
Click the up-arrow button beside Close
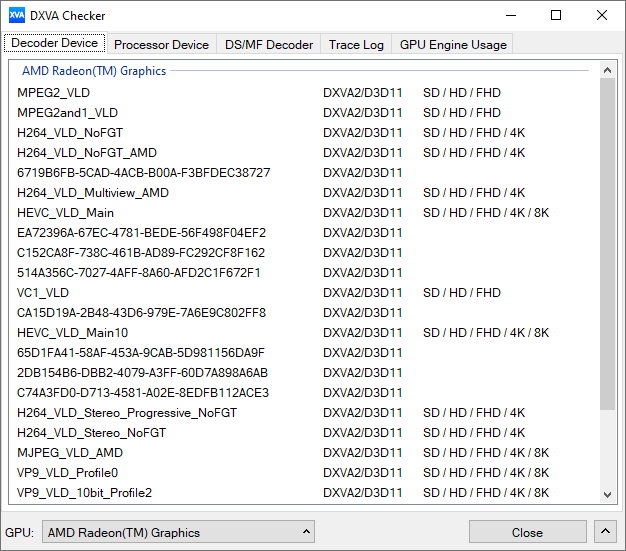pos(605,532)
